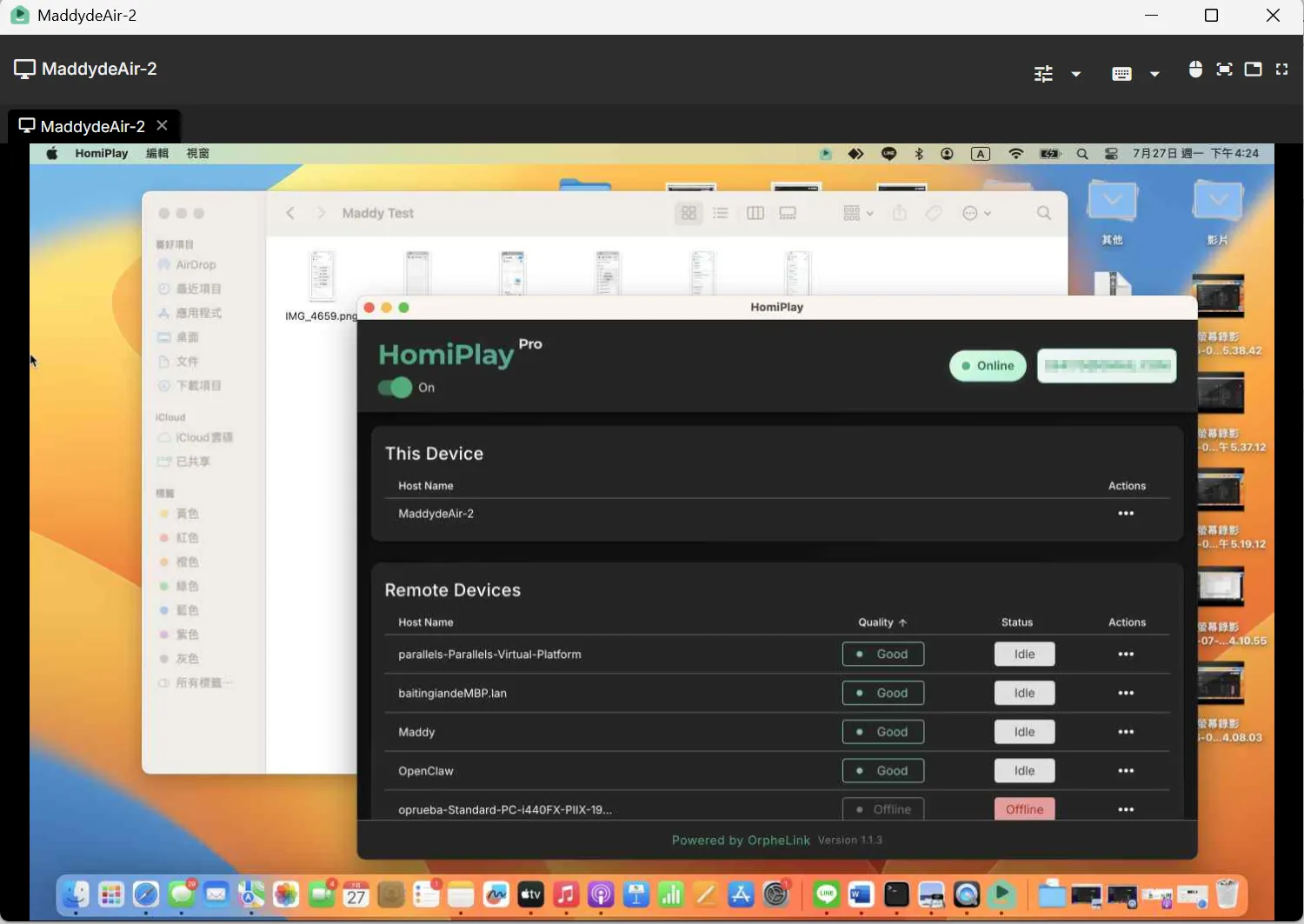This screenshot has height=924, width=1304.
Task: Select the OpenClaw host name
Action: click(426, 771)
